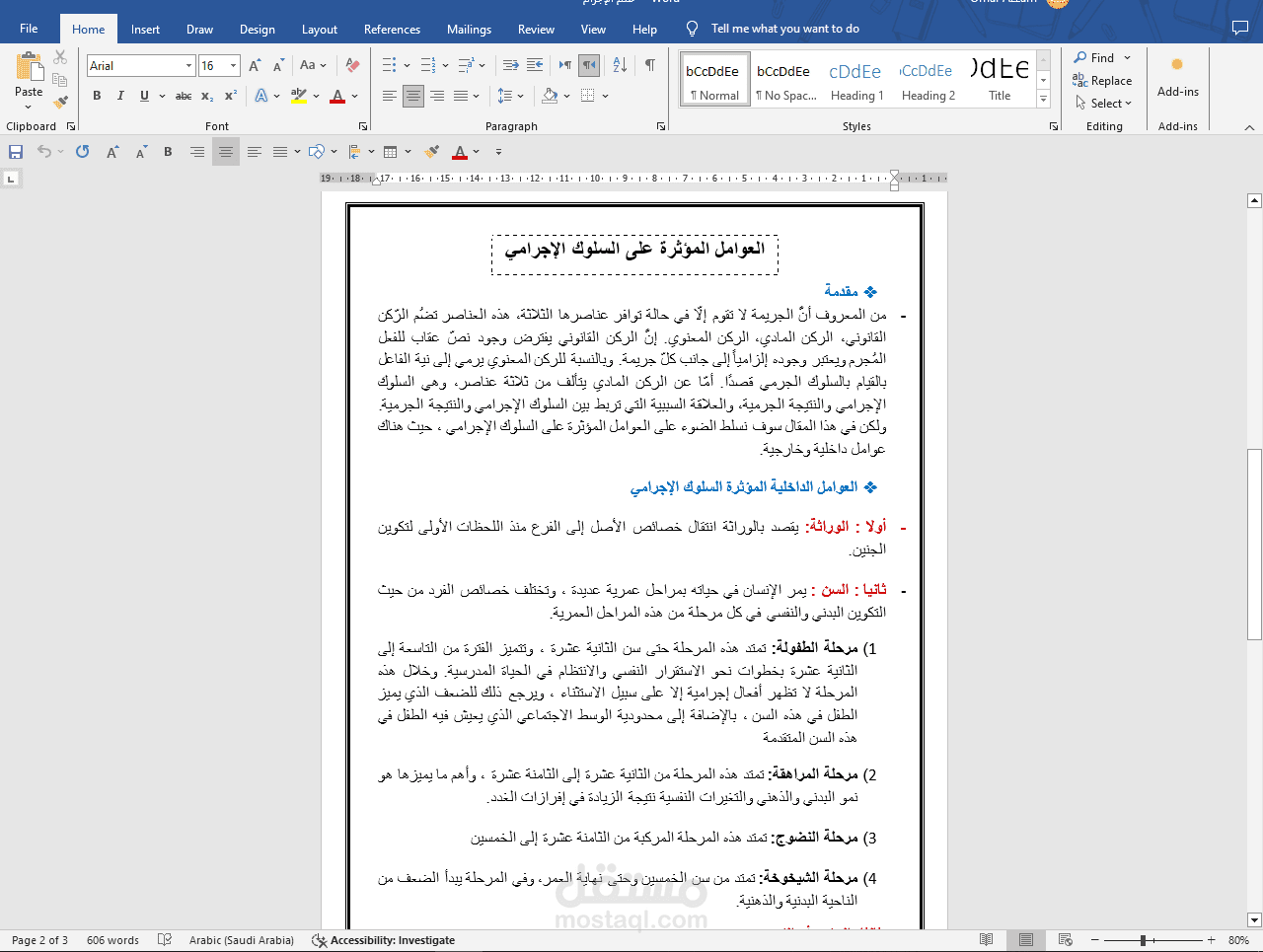Toggle Bold in Quick Access Toolbar

168,152
